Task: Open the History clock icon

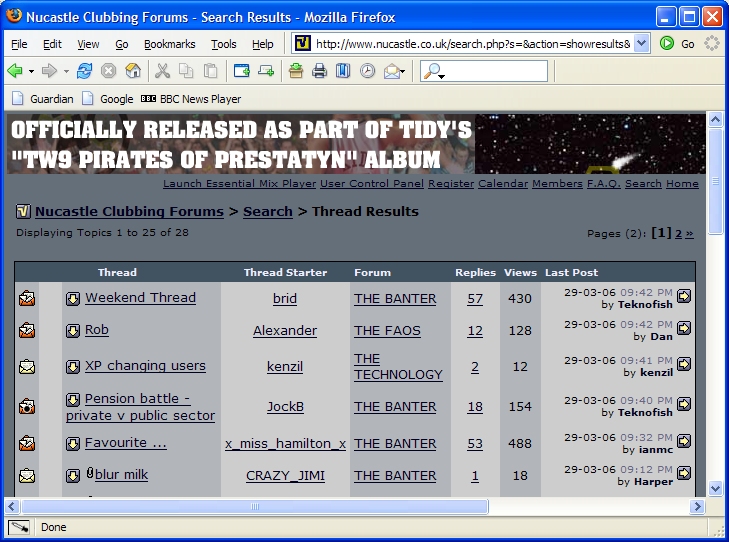Action: (367, 71)
